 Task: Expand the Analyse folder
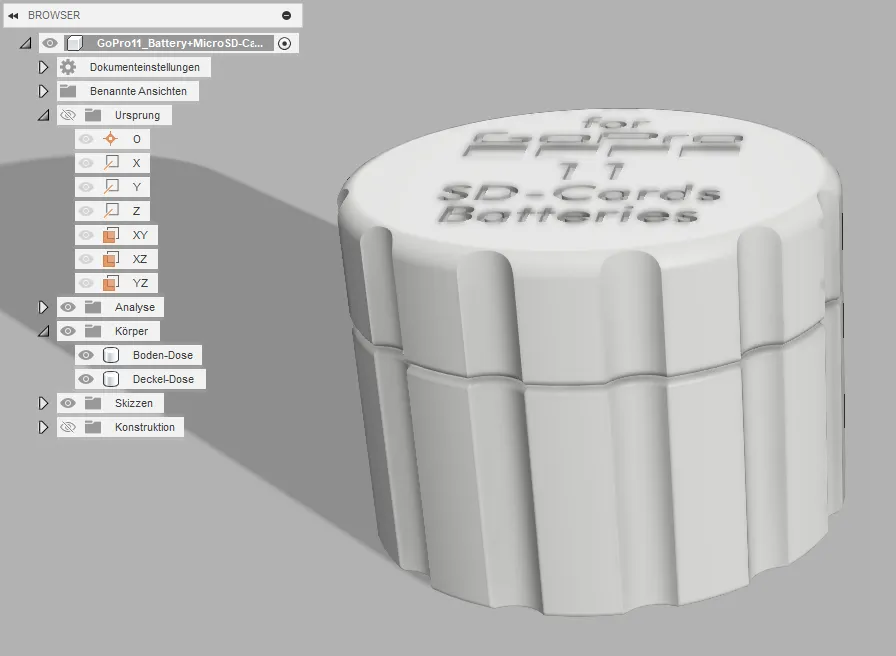[43, 307]
